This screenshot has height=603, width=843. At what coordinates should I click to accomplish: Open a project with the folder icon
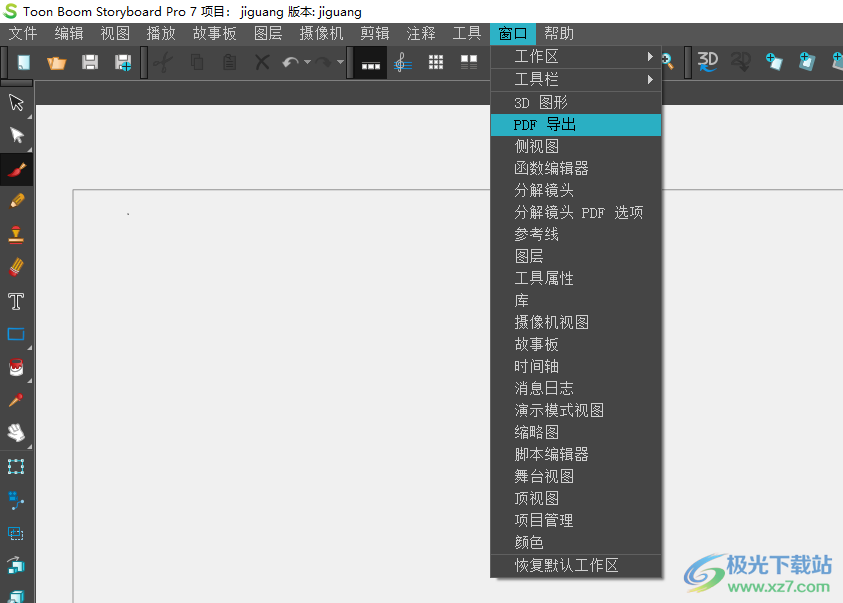point(56,63)
